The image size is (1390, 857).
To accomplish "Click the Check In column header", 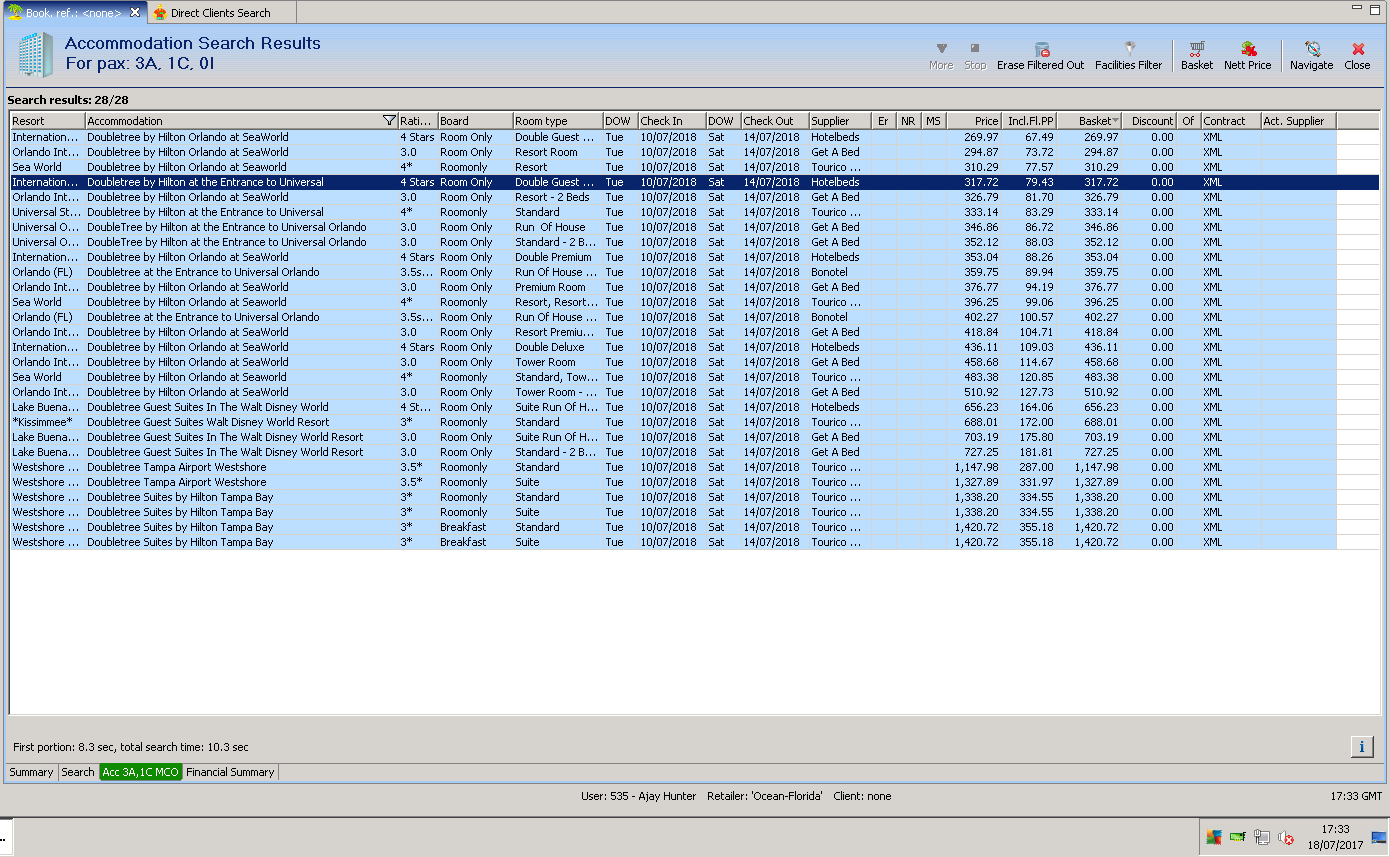I will pyautogui.click(x=672, y=121).
